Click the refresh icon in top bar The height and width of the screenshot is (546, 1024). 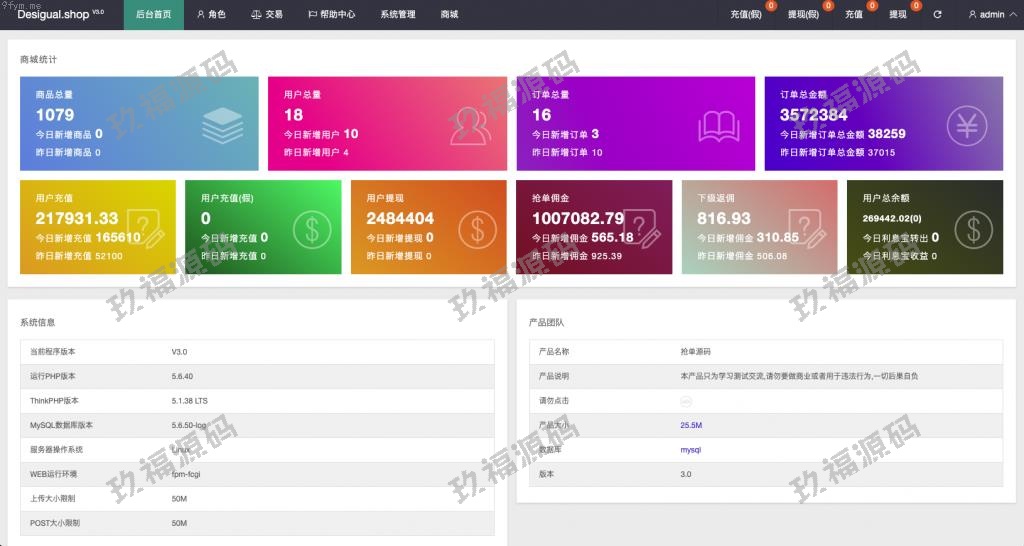(937, 15)
